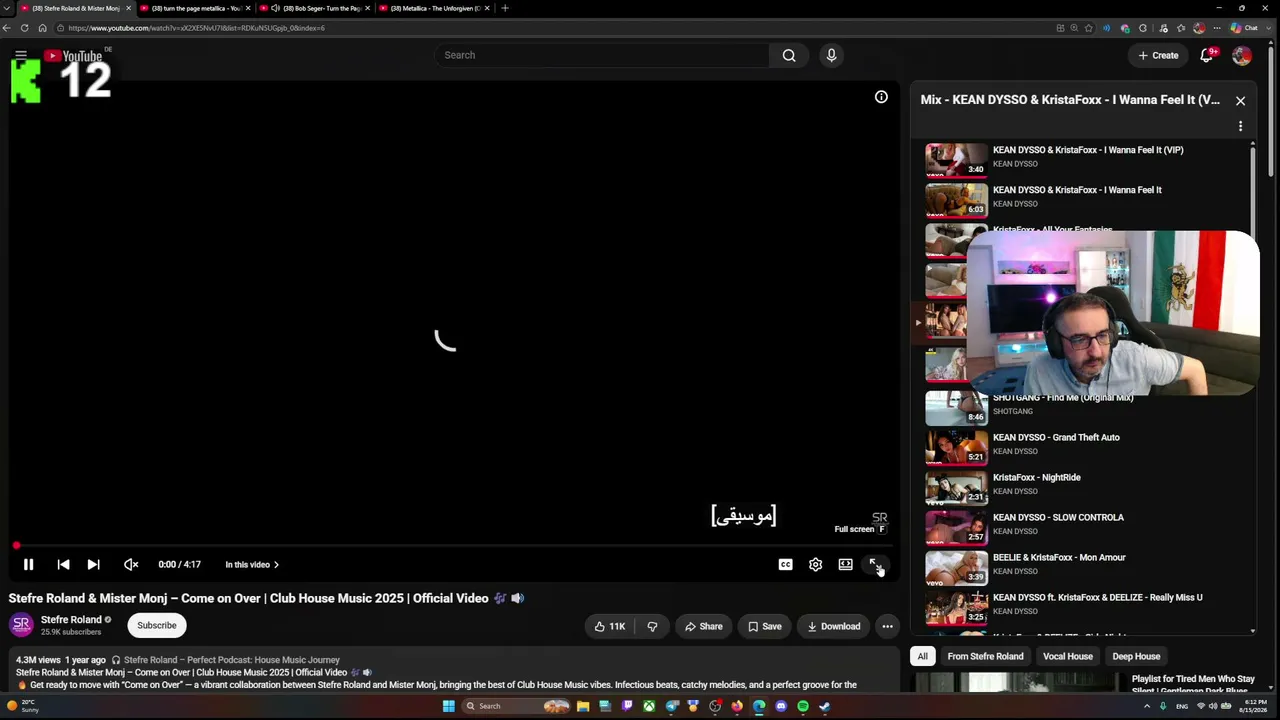This screenshot has width=1280, height=720.
Task: Open the Stefre Roland channel avatar
Action: [x=21, y=626]
